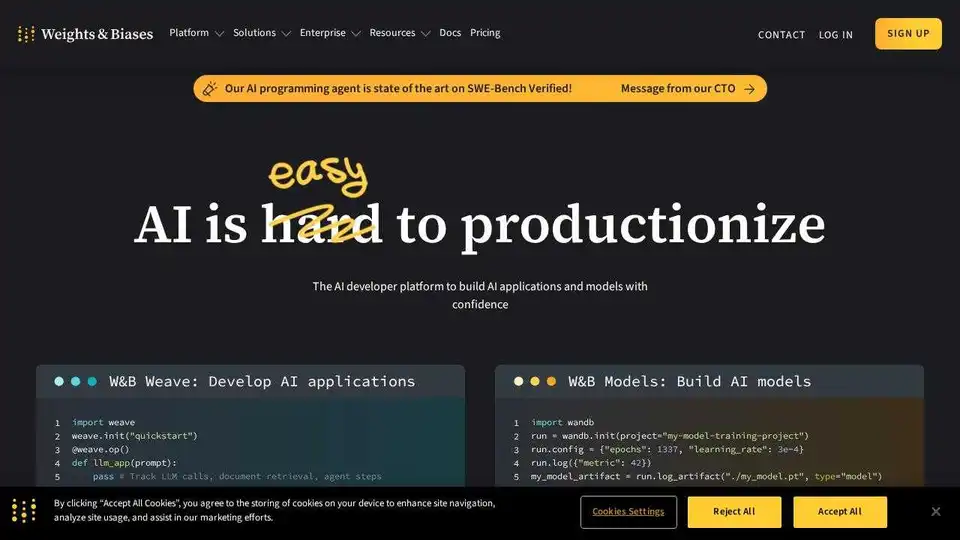The height and width of the screenshot is (540, 960).
Task: Click the run.config epochs code line
Action: click(667, 449)
